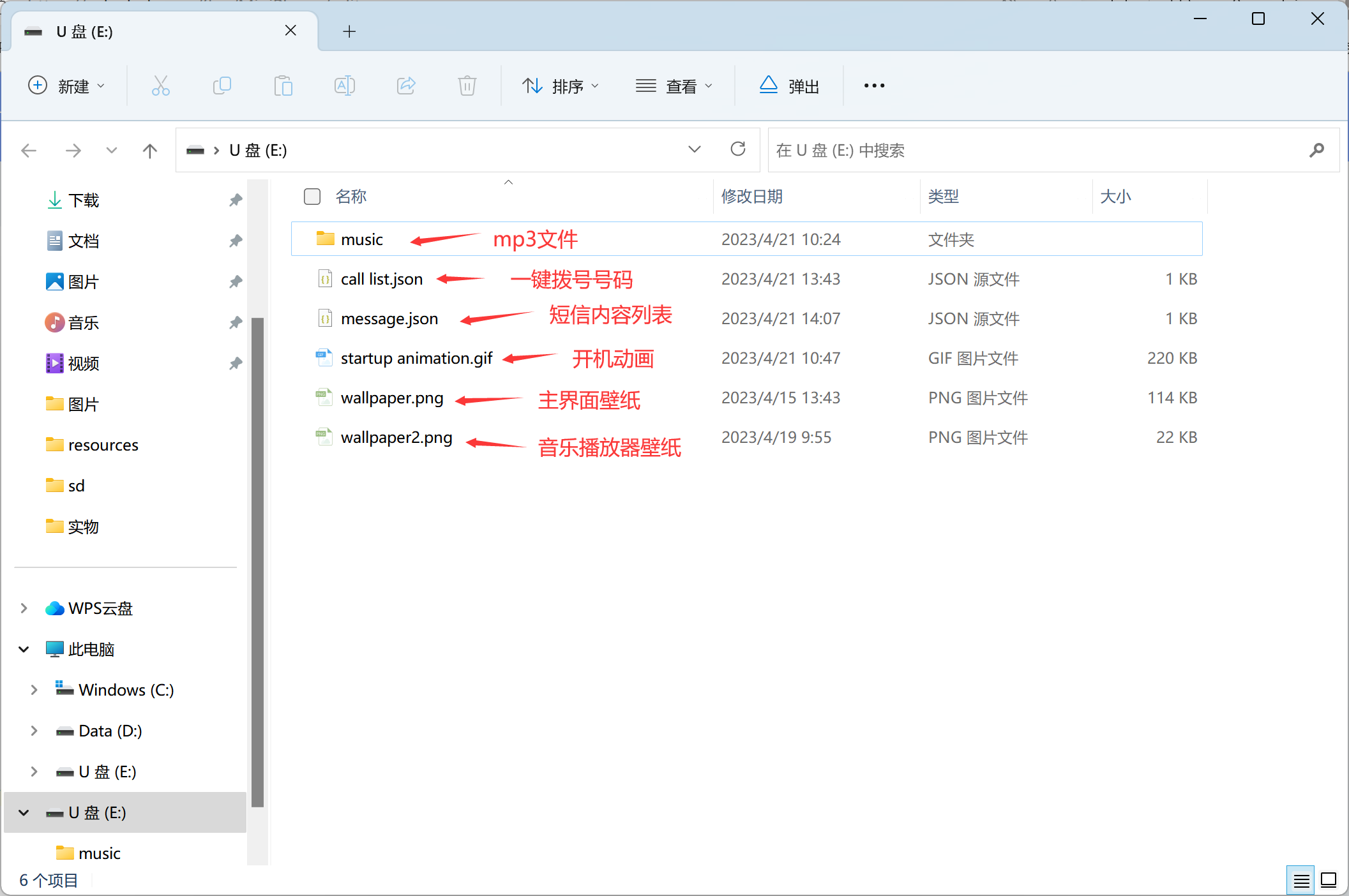1349x896 pixels.
Task: Tick the select-all checkbox beside 名称
Action: coord(312,197)
